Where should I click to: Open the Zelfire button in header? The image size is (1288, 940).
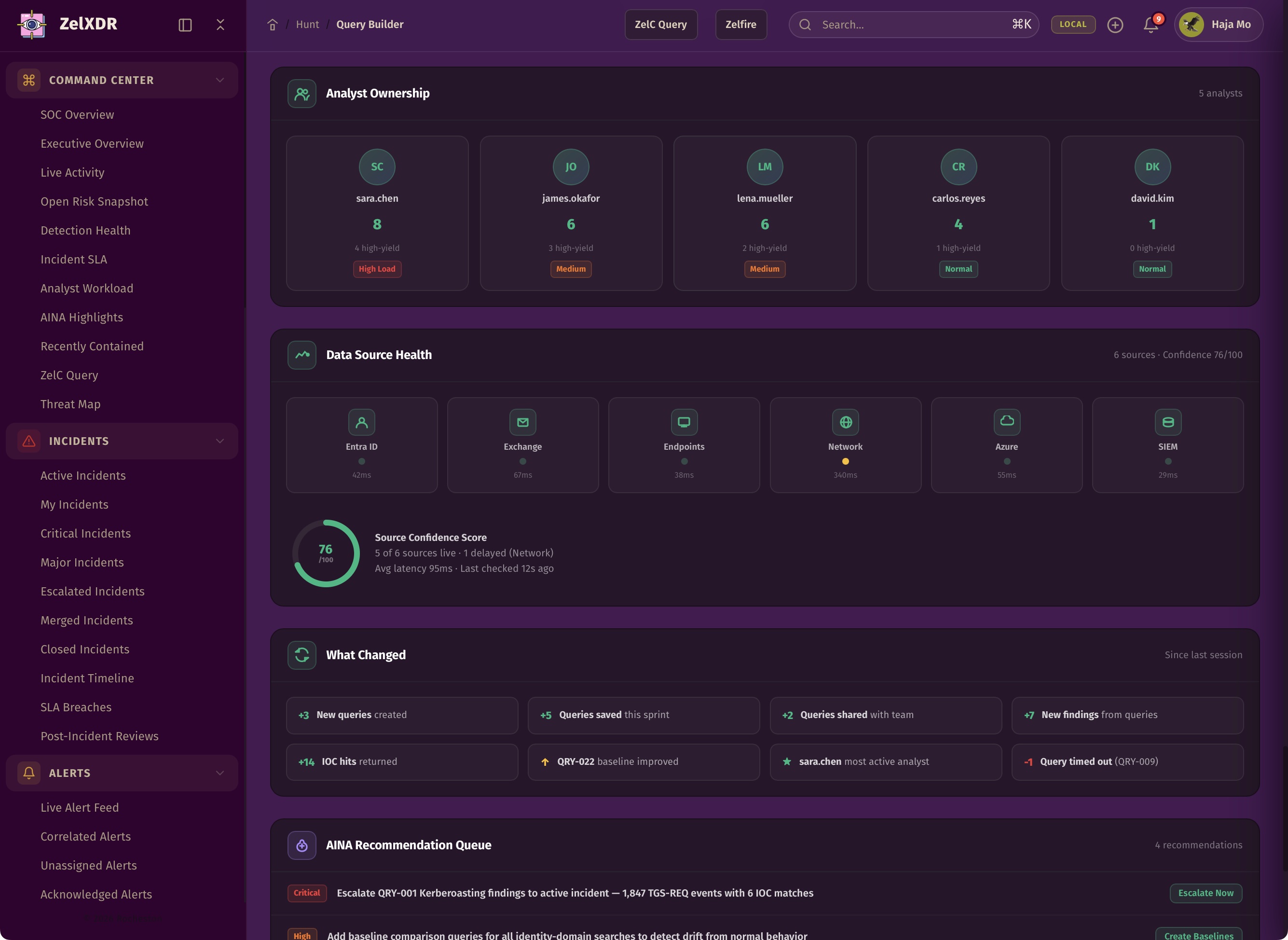[x=740, y=25]
